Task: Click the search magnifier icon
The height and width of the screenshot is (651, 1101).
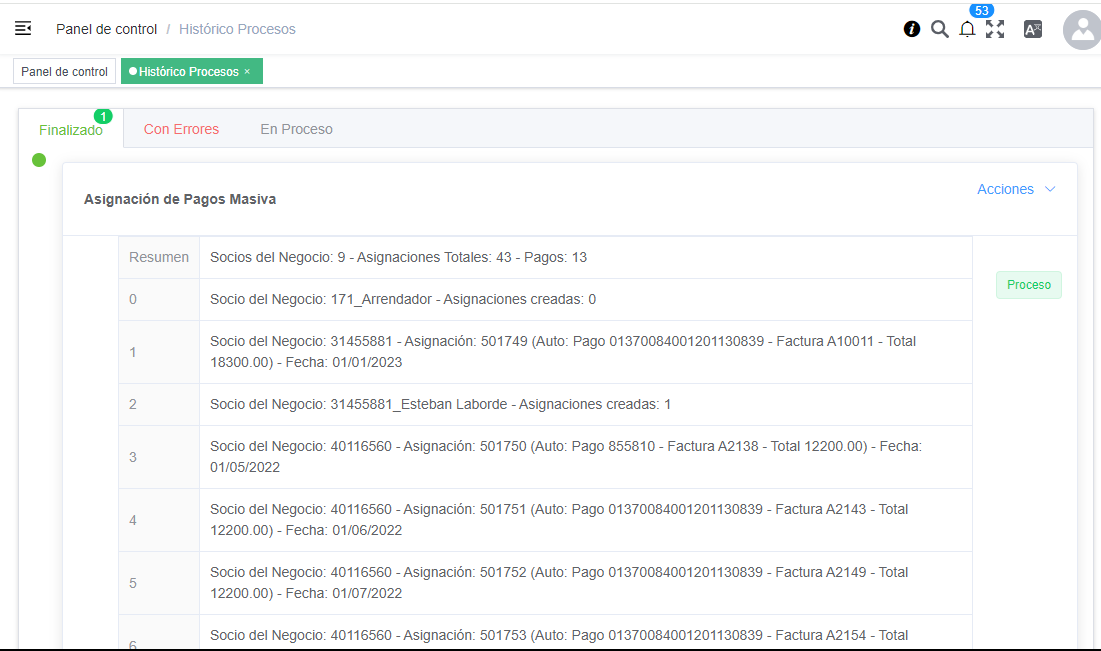Action: click(x=939, y=29)
